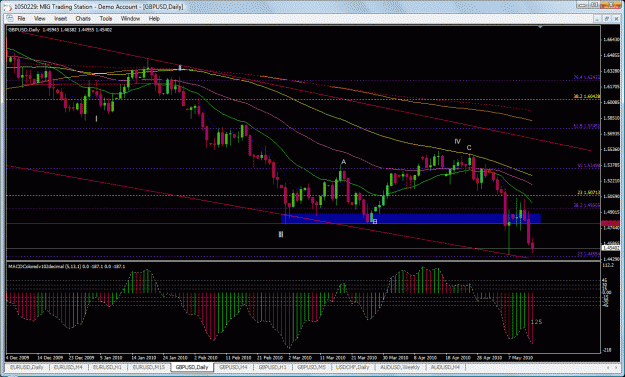625x377 pixels.
Task: Click the wave label IV on the chart
Action: pyautogui.click(x=457, y=141)
